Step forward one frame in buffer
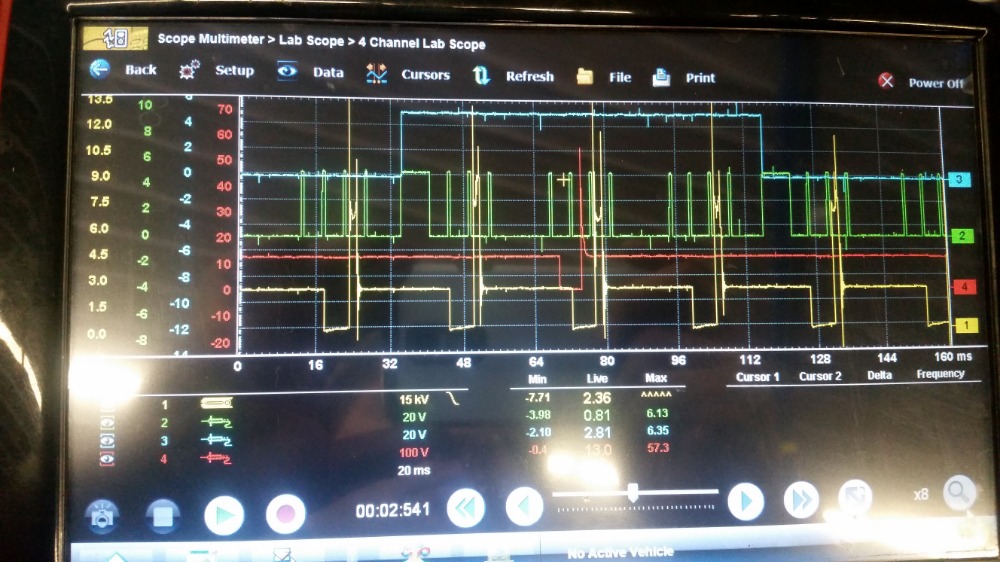This screenshot has width=1000, height=562. click(x=745, y=501)
